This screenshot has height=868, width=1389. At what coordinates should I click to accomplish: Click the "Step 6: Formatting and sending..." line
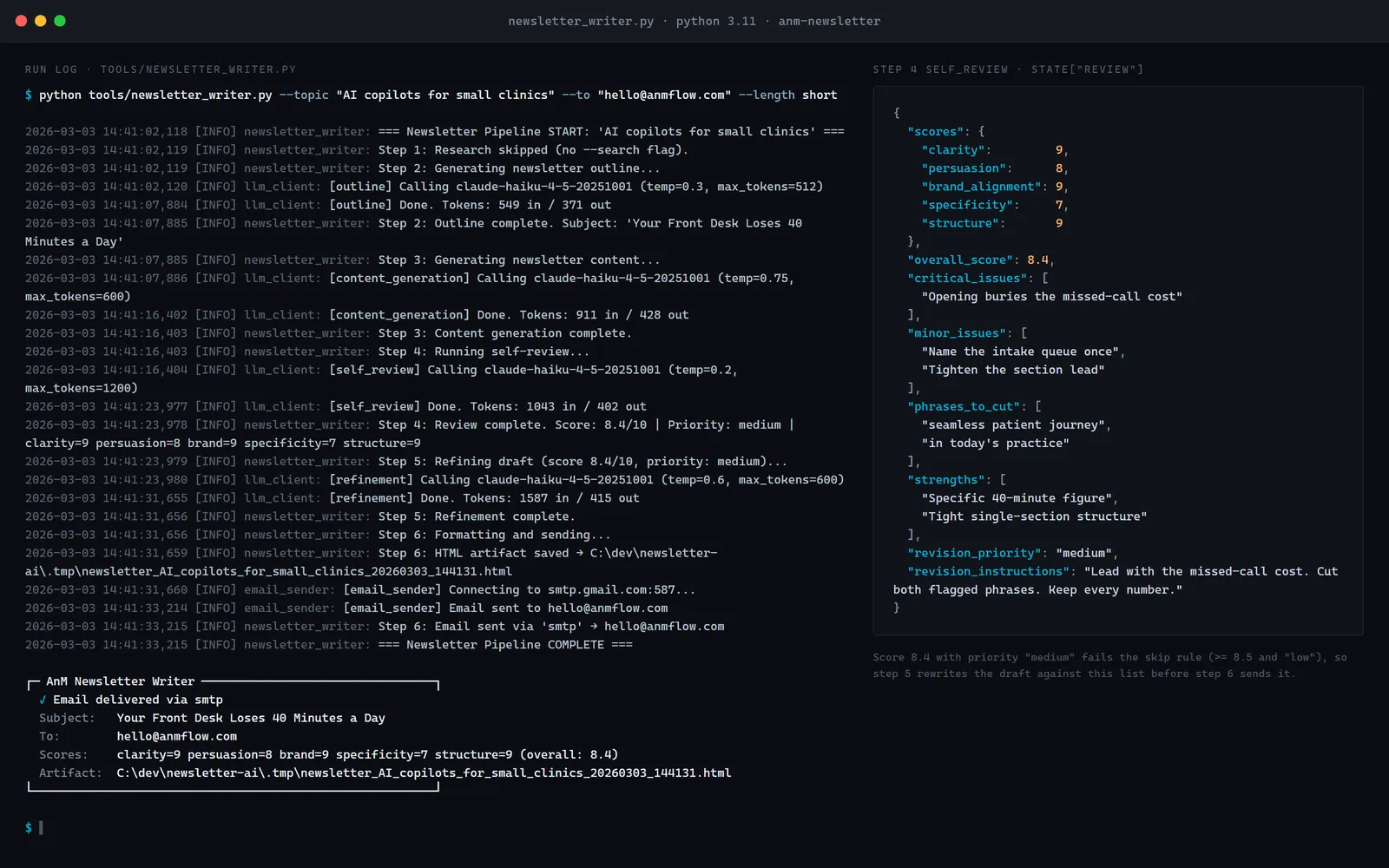(319, 535)
